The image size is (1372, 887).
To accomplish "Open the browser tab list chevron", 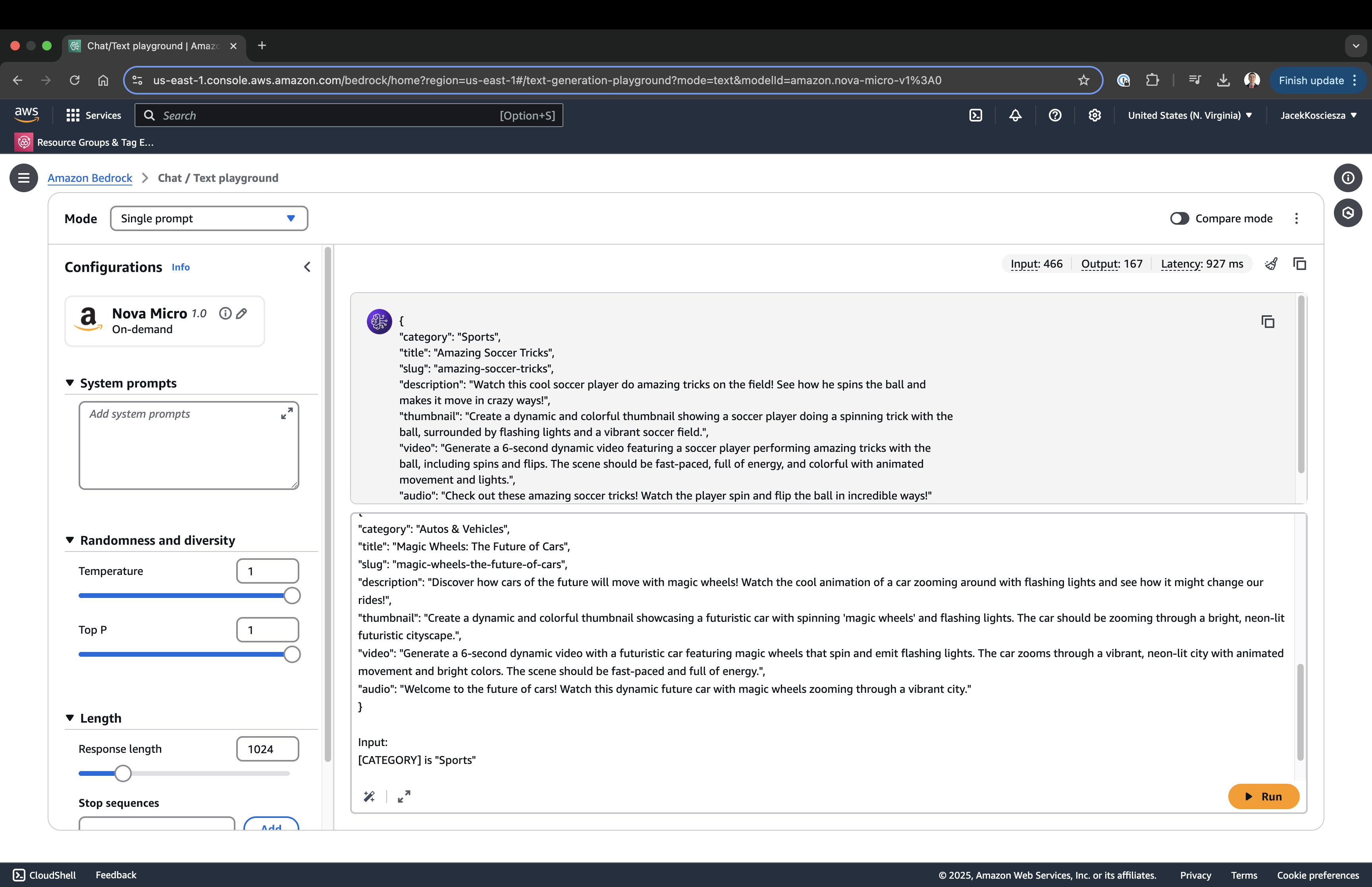I will [1356, 46].
